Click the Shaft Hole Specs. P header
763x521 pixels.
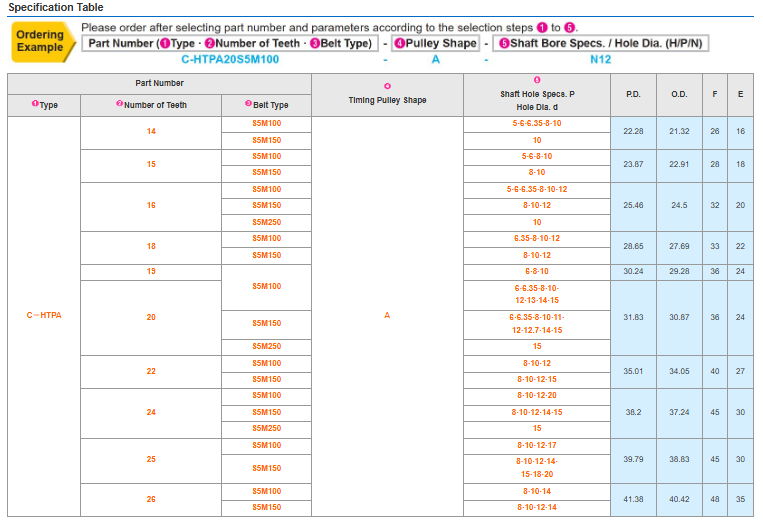[x=537, y=95]
